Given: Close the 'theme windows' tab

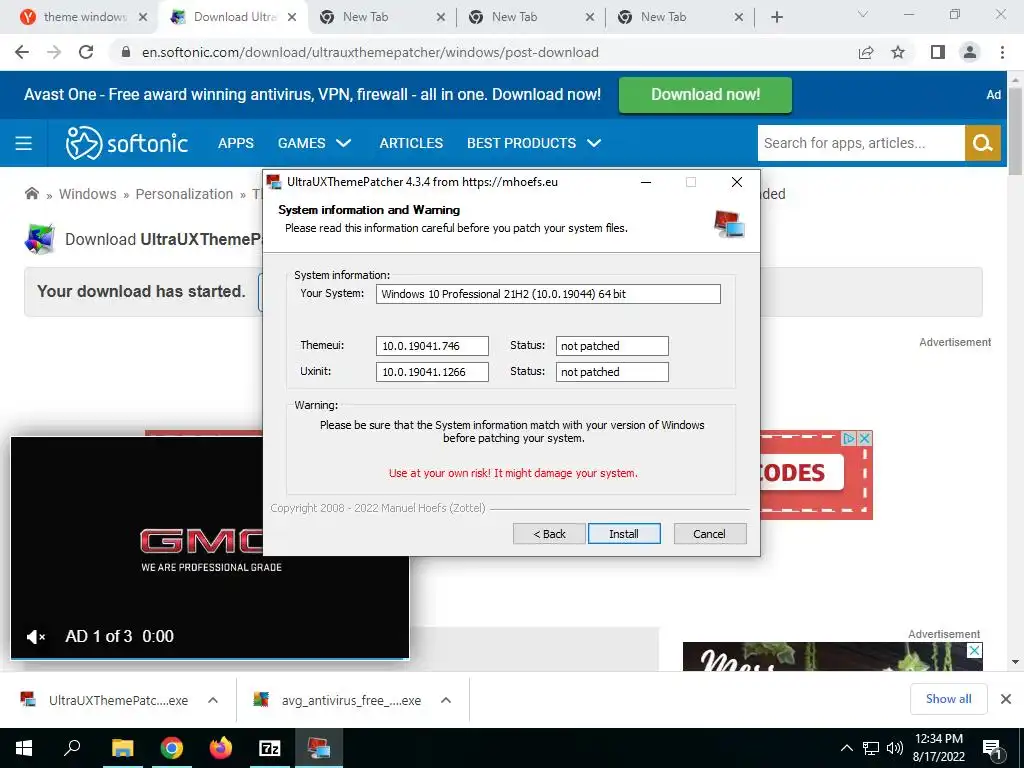Looking at the screenshot, I should coord(143,17).
